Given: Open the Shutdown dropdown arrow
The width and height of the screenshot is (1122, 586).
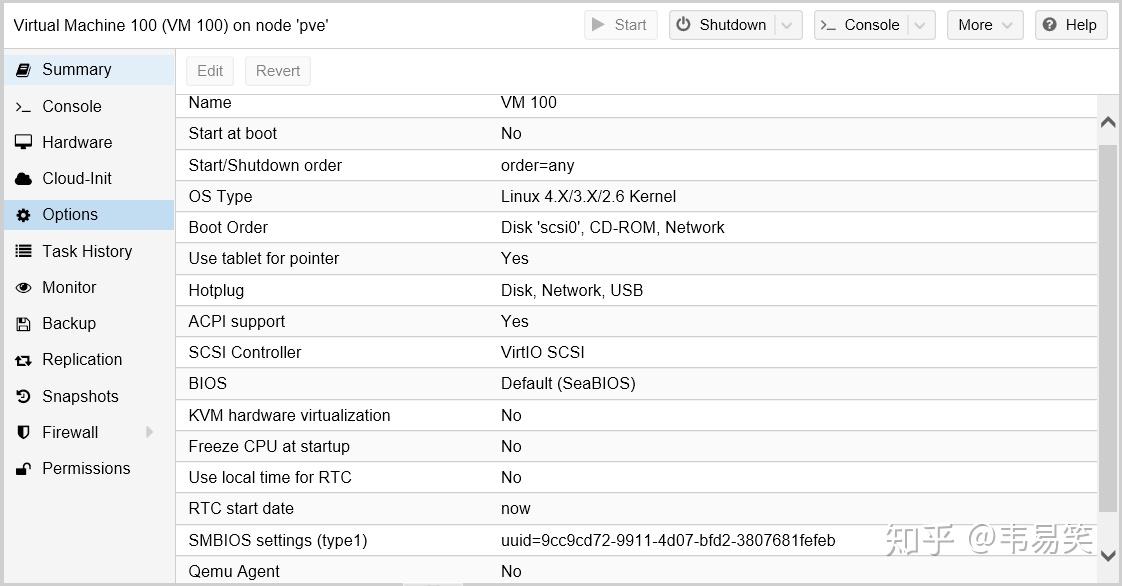Looking at the screenshot, I should pos(788,25).
